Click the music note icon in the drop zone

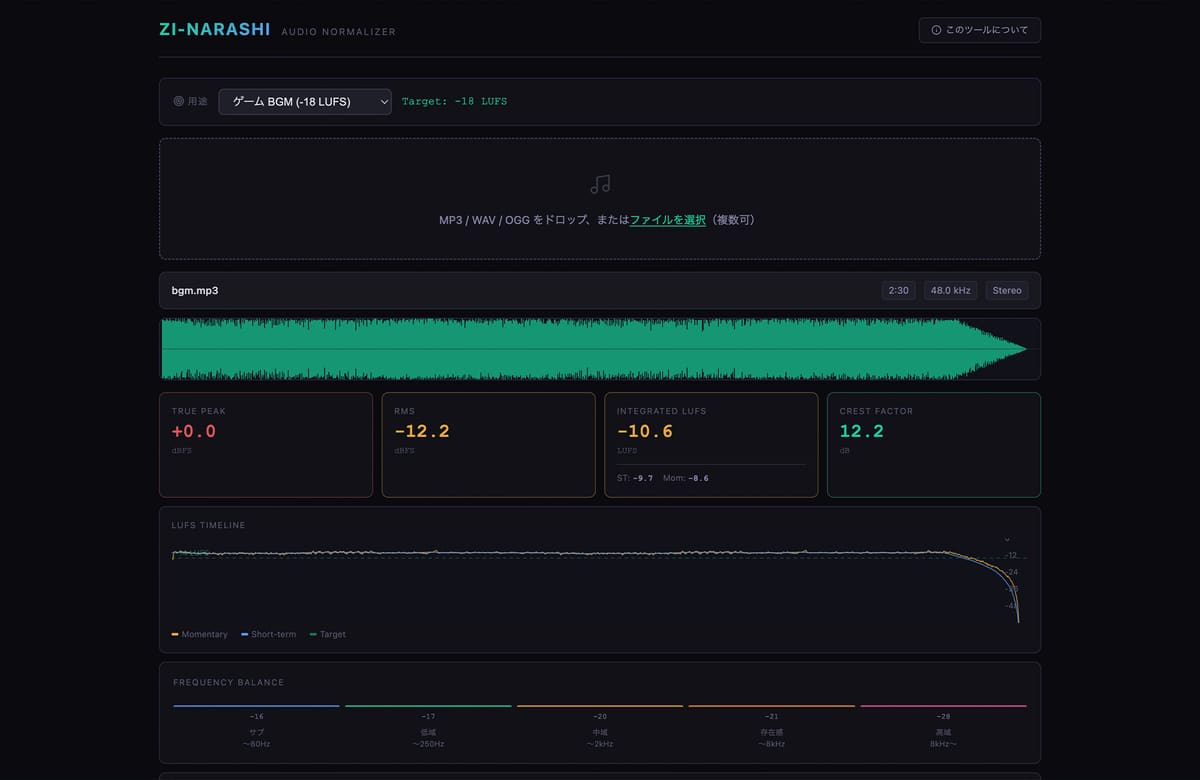click(x=600, y=184)
